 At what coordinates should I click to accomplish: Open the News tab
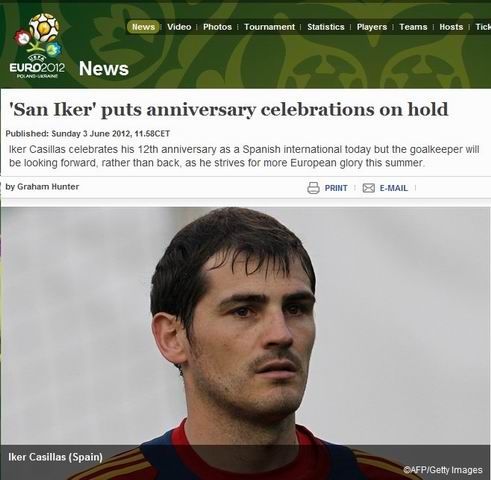point(143,27)
